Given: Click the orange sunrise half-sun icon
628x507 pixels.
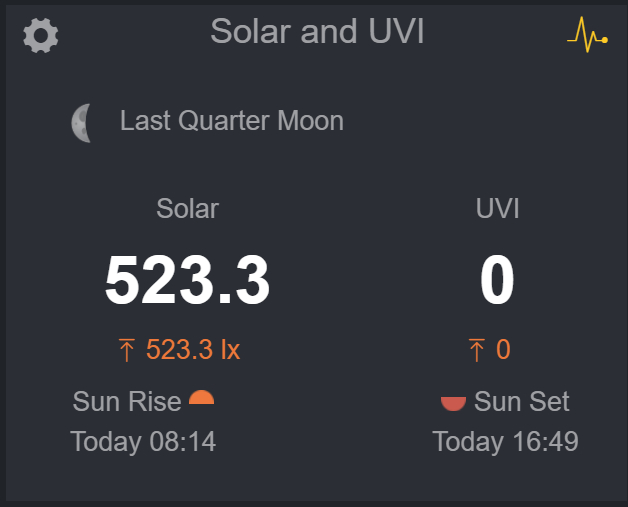Looking at the screenshot, I should tap(202, 397).
